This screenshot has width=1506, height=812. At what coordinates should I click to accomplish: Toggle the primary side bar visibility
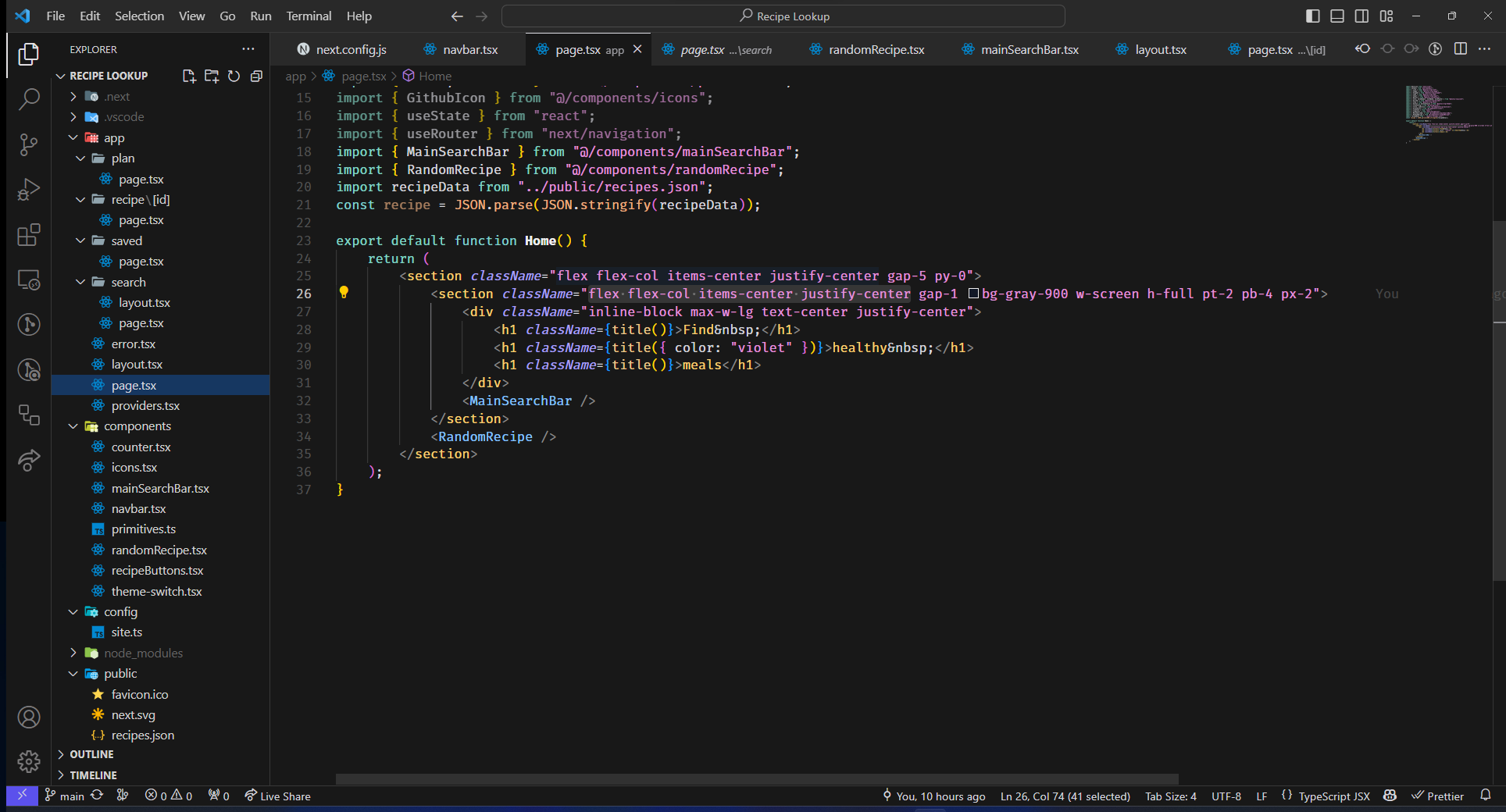[x=1312, y=16]
